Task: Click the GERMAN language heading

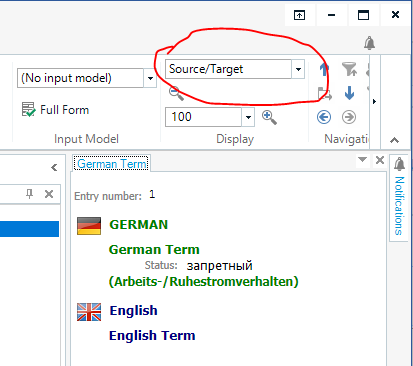Action: pos(139,225)
